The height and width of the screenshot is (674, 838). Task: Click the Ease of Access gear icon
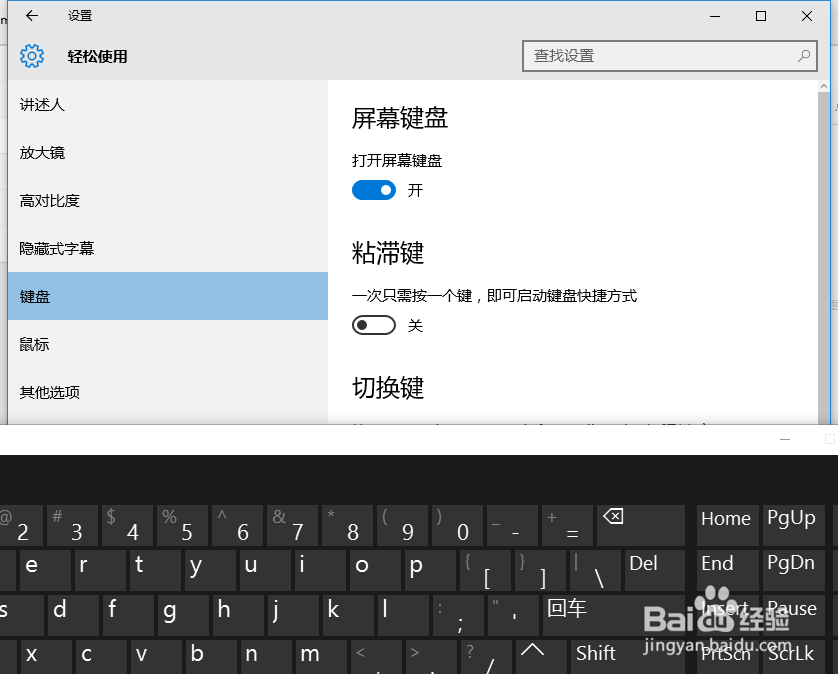pos(32,56)
